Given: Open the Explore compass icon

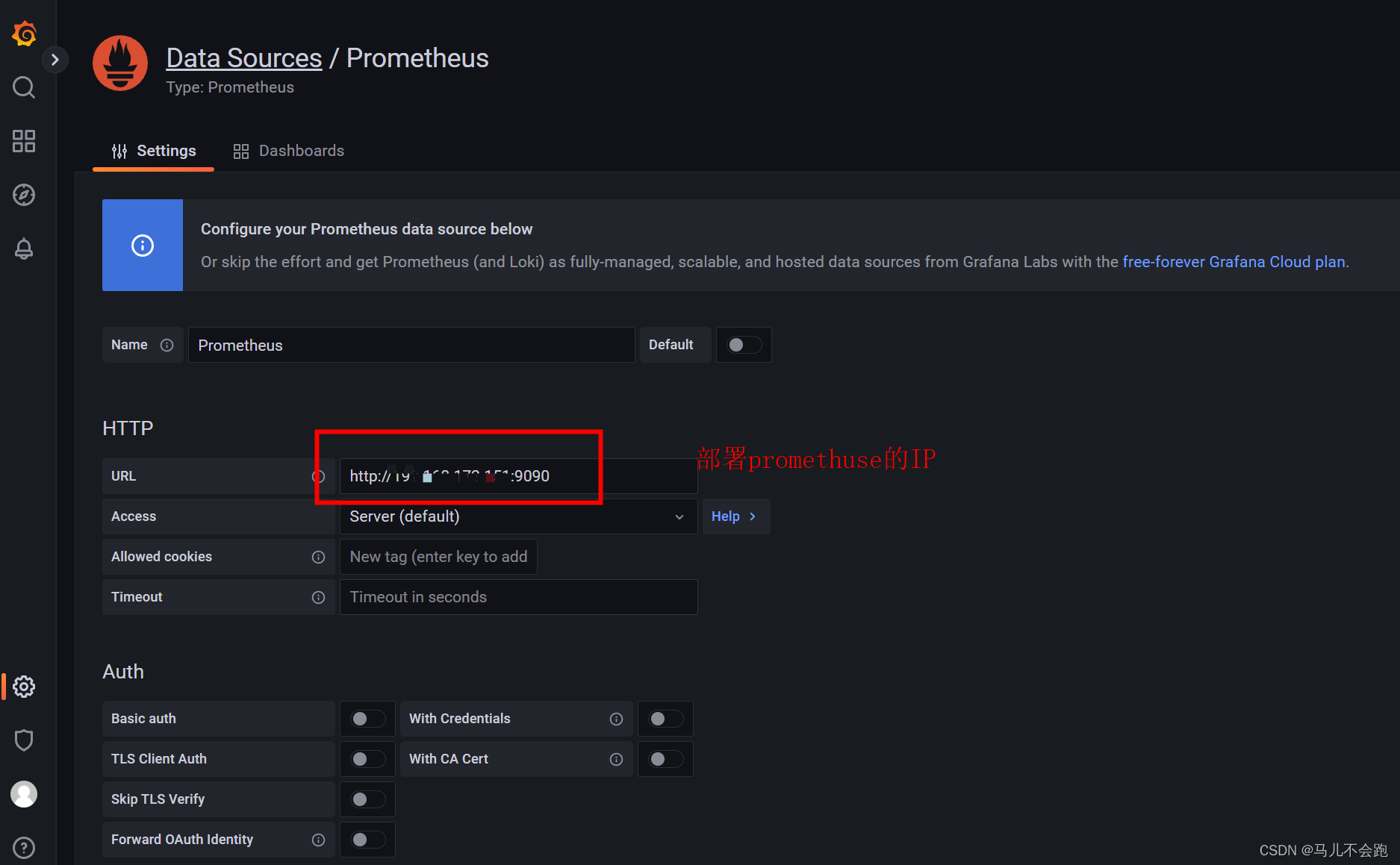Looking at the screenshot, I should point(24,195).
